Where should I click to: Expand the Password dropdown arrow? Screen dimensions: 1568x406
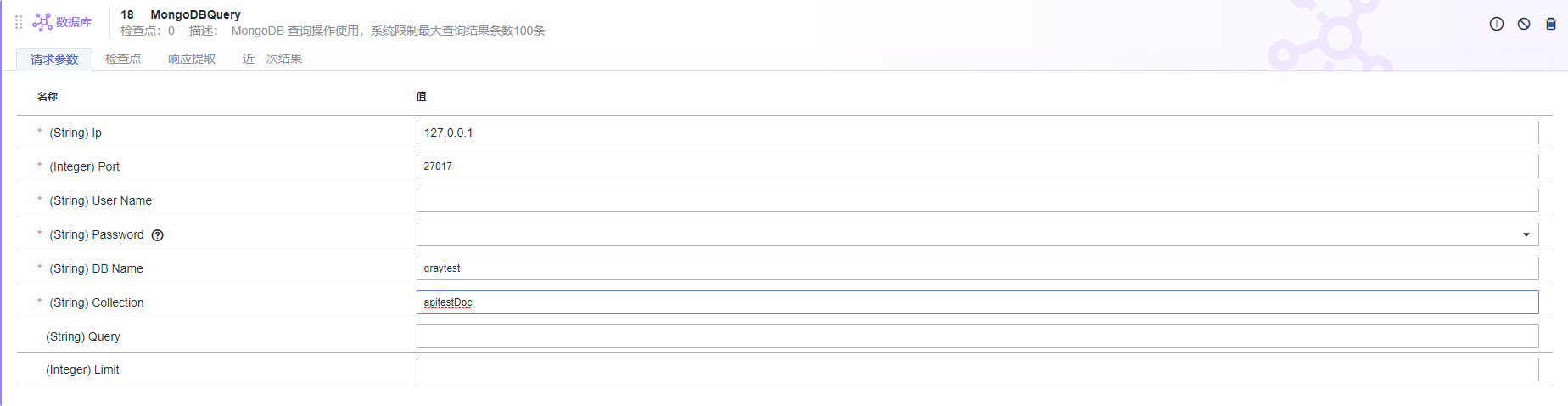click(x=1526, y=234)
